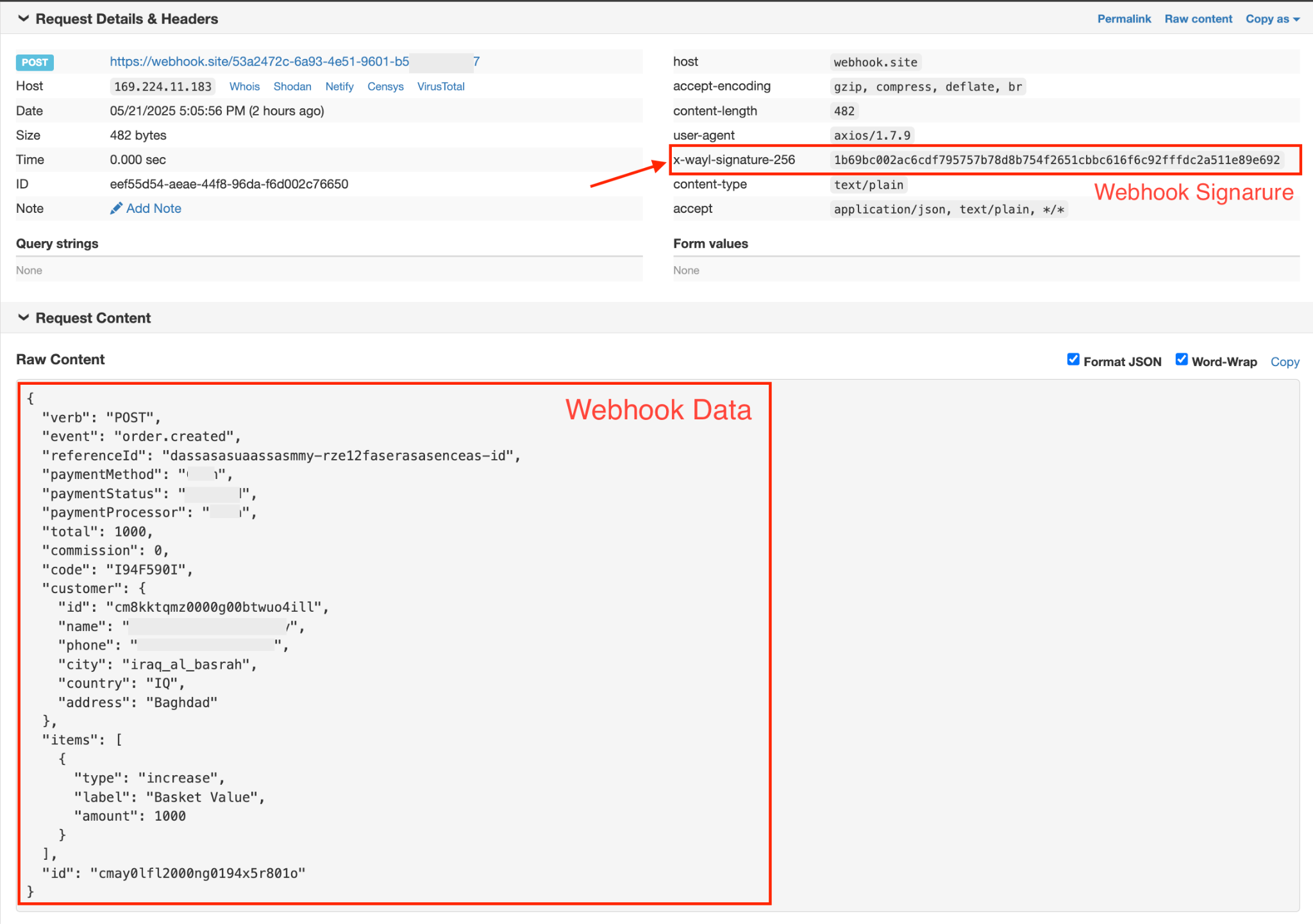Collapse the Request Details & Headers section

point(23,18)
